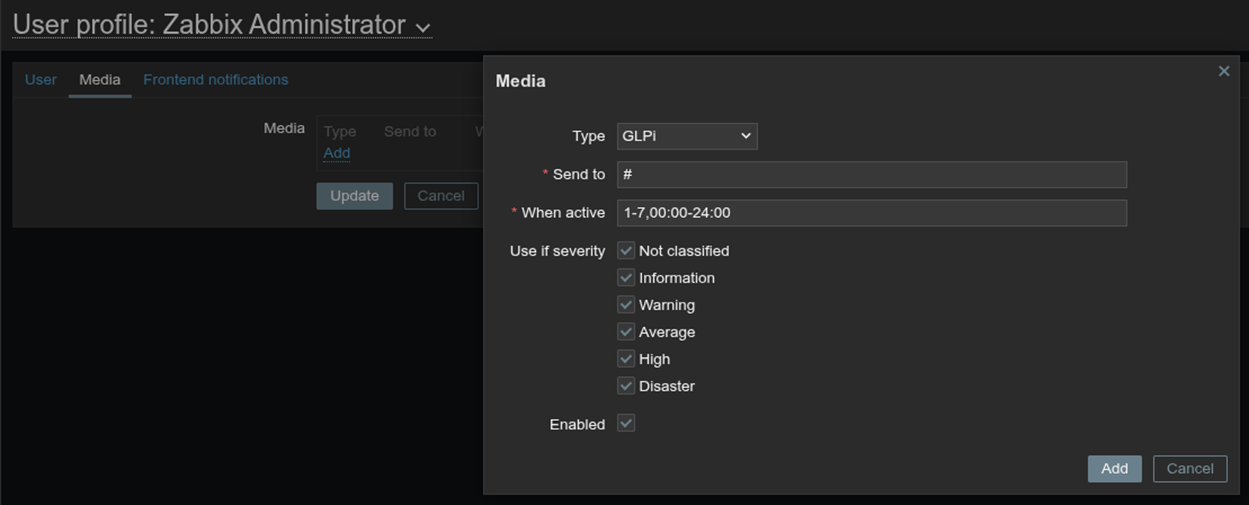Click the Add link under the Media table
This screenshot has height=505, width=1249.
337,153
